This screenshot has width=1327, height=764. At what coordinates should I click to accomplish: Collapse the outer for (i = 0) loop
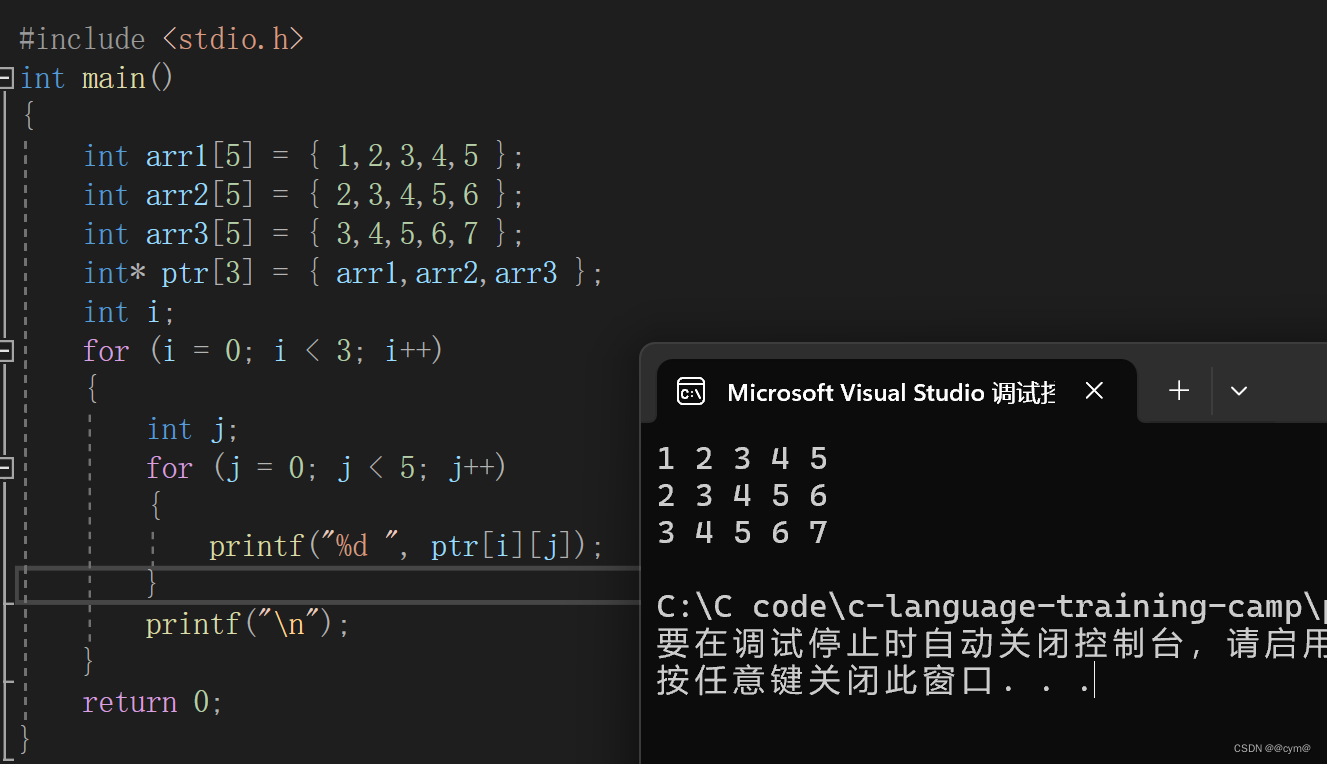6,350
